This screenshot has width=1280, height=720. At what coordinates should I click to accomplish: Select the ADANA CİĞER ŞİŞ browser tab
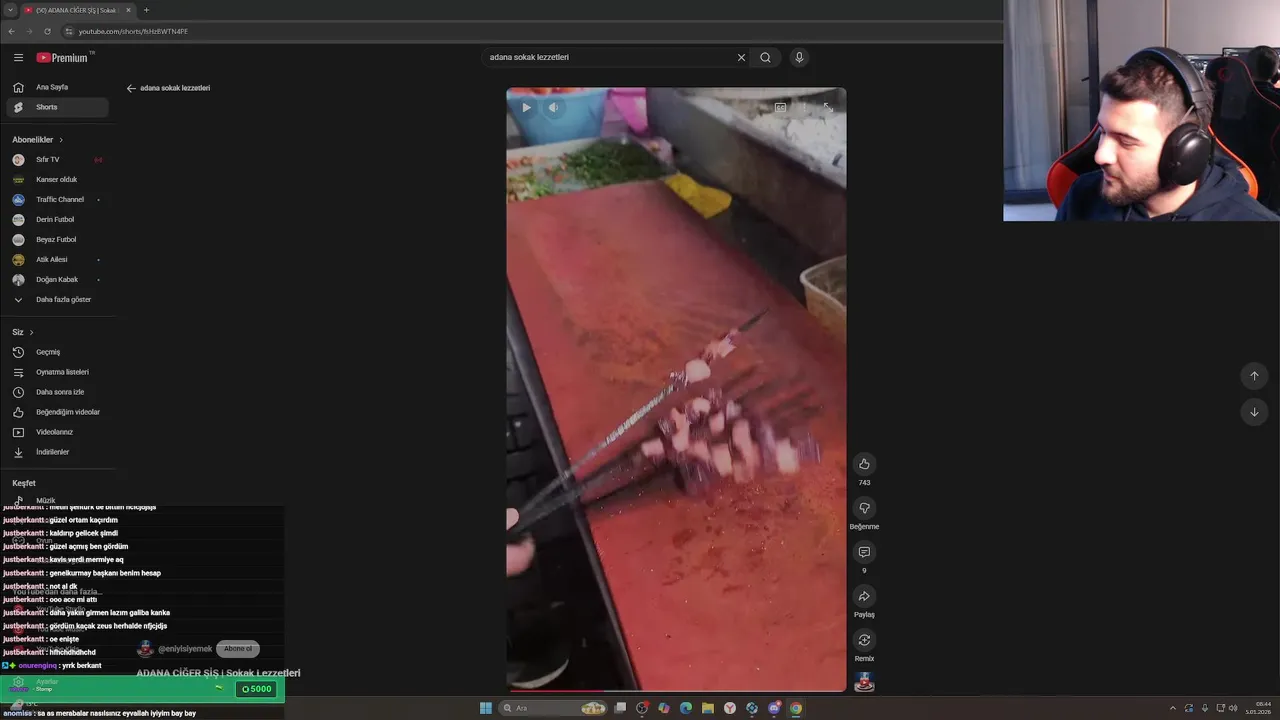coord(78,10)
